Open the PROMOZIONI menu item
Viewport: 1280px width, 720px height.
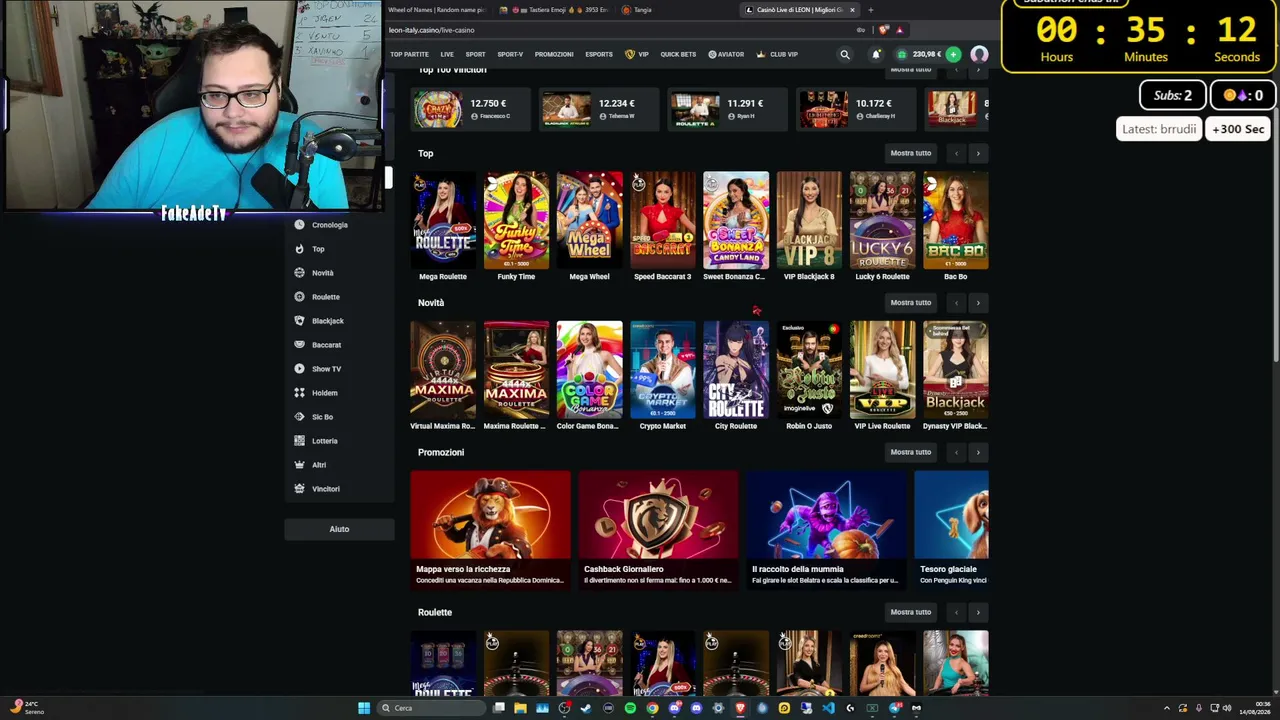click(554, 54)
